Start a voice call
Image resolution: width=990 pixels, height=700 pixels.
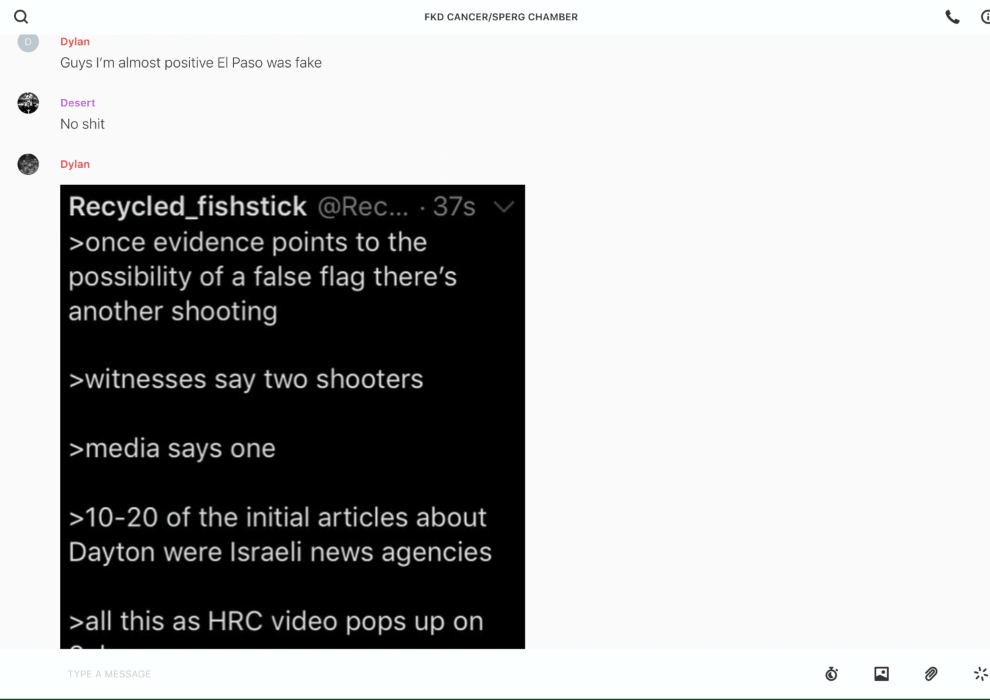point(952,17)
